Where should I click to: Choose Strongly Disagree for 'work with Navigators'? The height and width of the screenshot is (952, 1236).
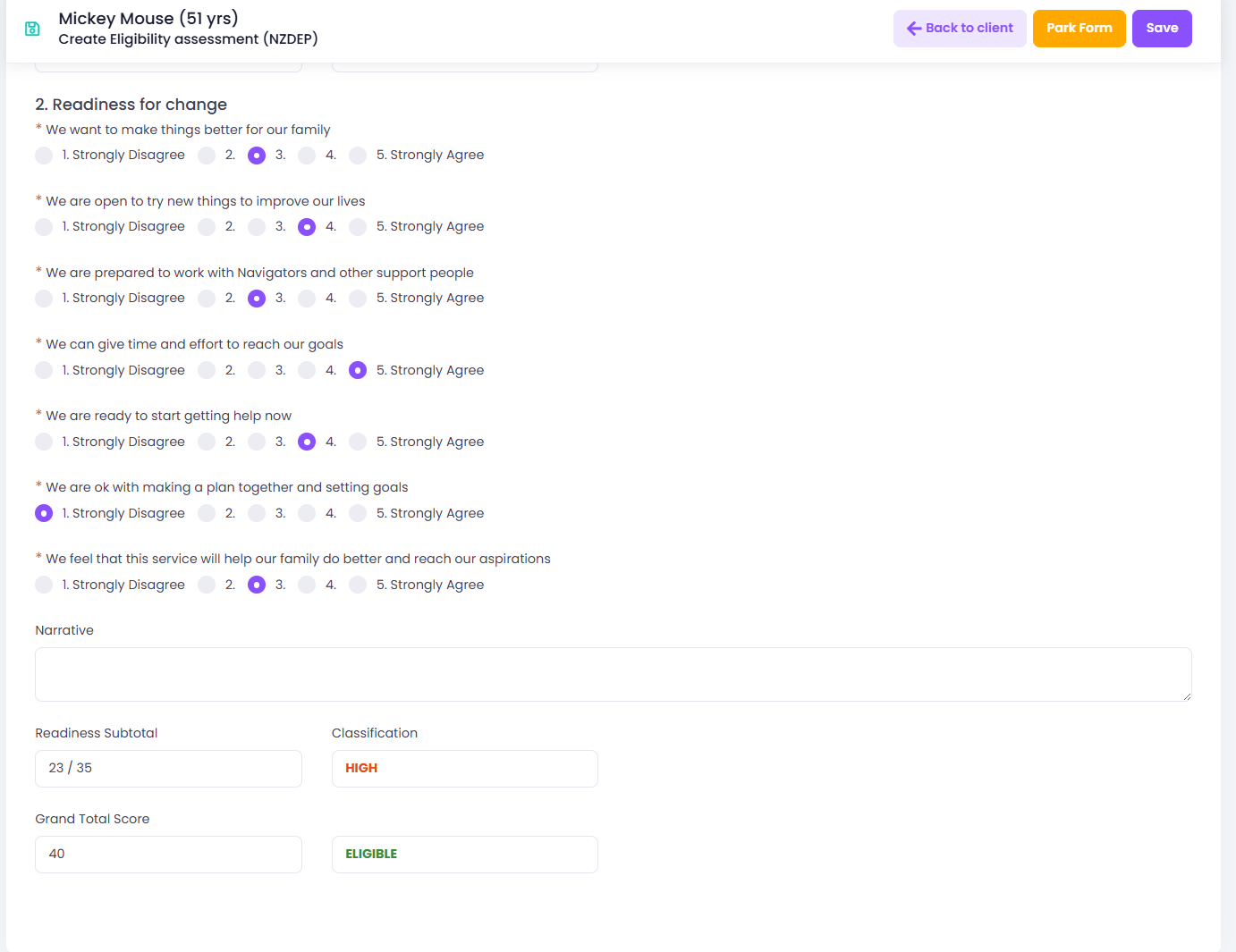(x=44, y=299)
